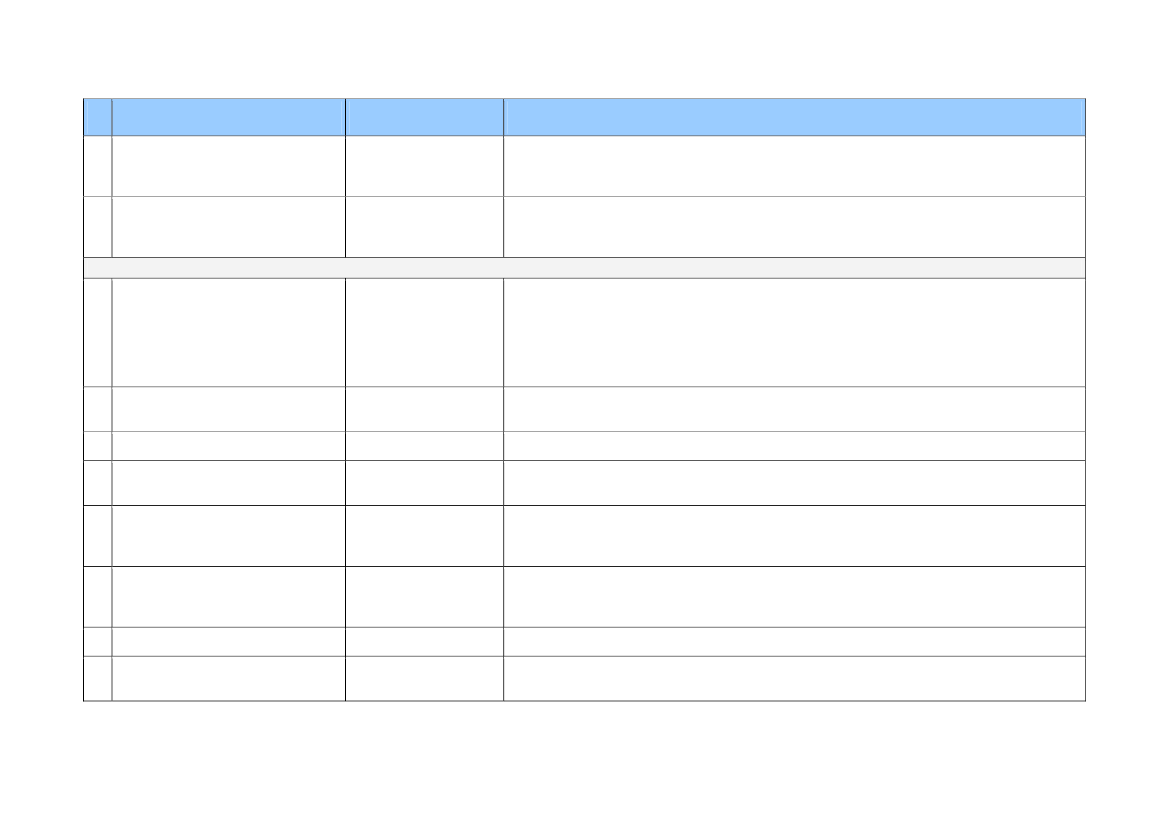Click second-column cell in sixth row below gray bar
Screen dimensions: 1169x826
[229, 597]
